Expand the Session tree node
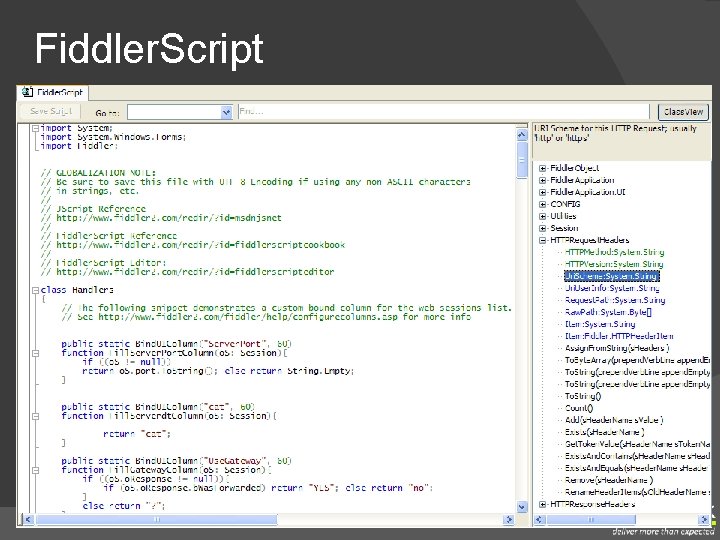The image size is (720, 540). (542, 228)
